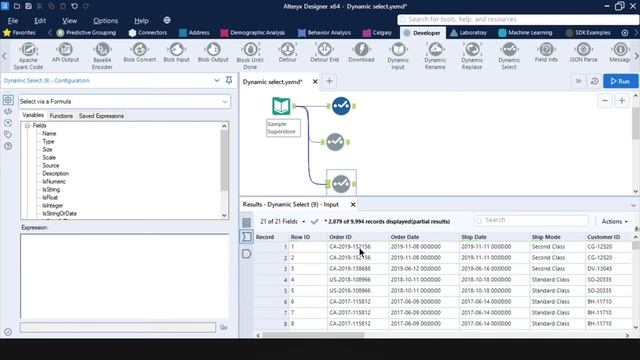Click the global search for tools field
The image size is (640, 360).
point(518,20)
